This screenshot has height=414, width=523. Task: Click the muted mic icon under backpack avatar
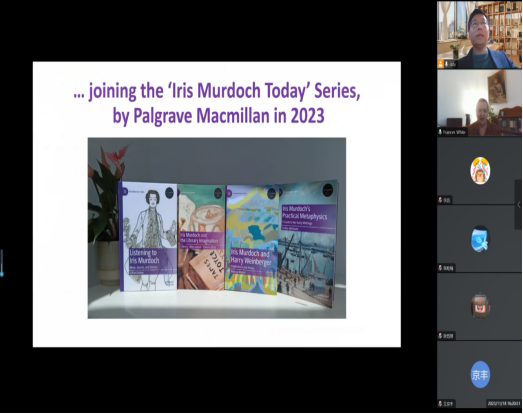point(440,336)
